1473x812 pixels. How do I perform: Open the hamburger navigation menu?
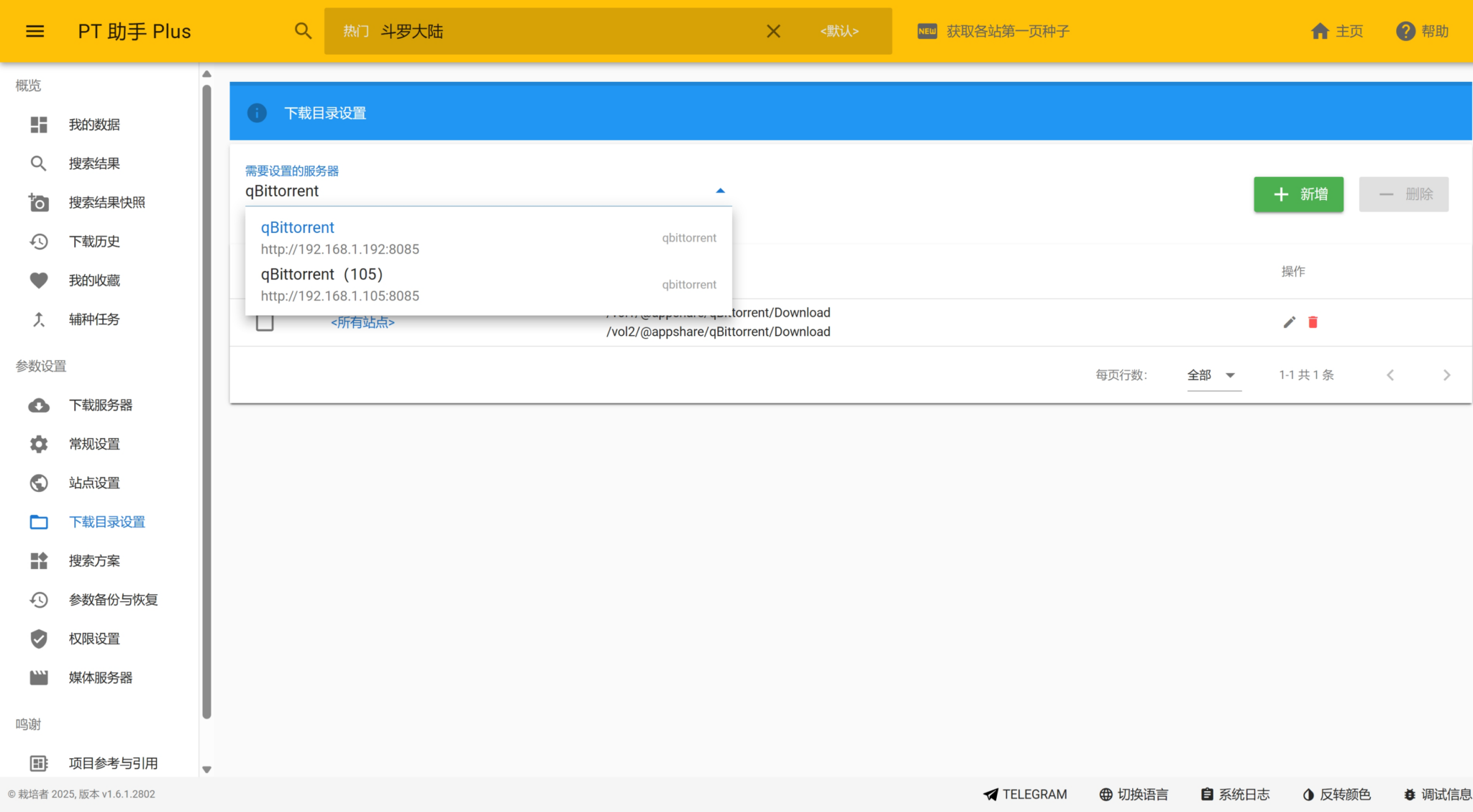[35, 31]
